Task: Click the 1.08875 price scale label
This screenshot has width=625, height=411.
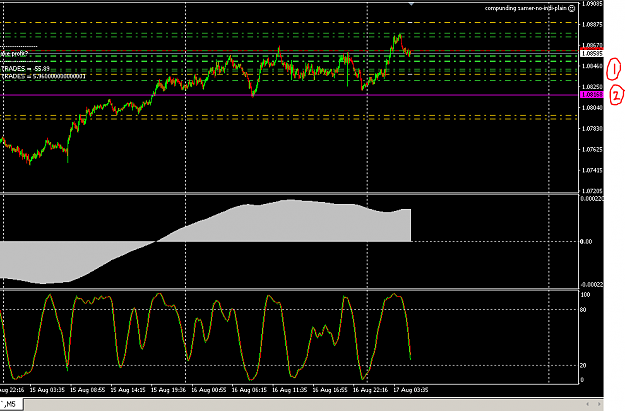Action: (x=592, y=24)
